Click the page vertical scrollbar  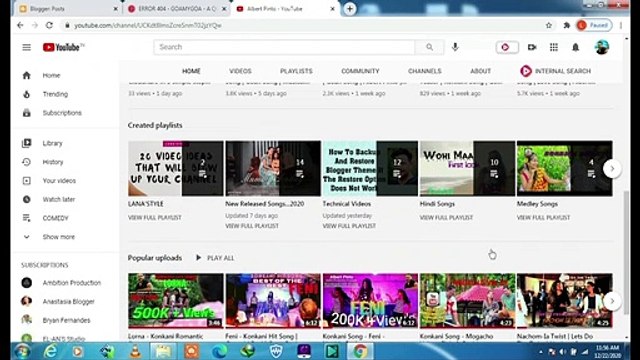(x=627, y=252)
